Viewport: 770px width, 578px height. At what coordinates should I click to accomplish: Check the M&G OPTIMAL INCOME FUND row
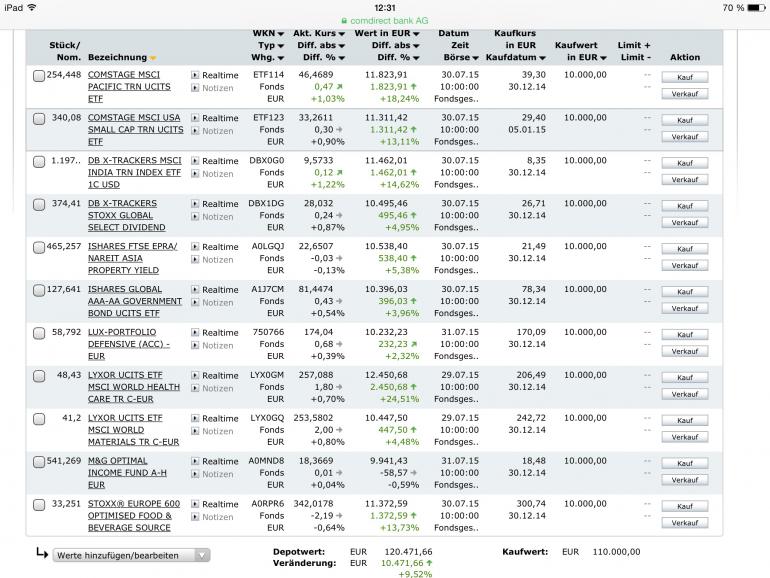(x=39, y=462)
